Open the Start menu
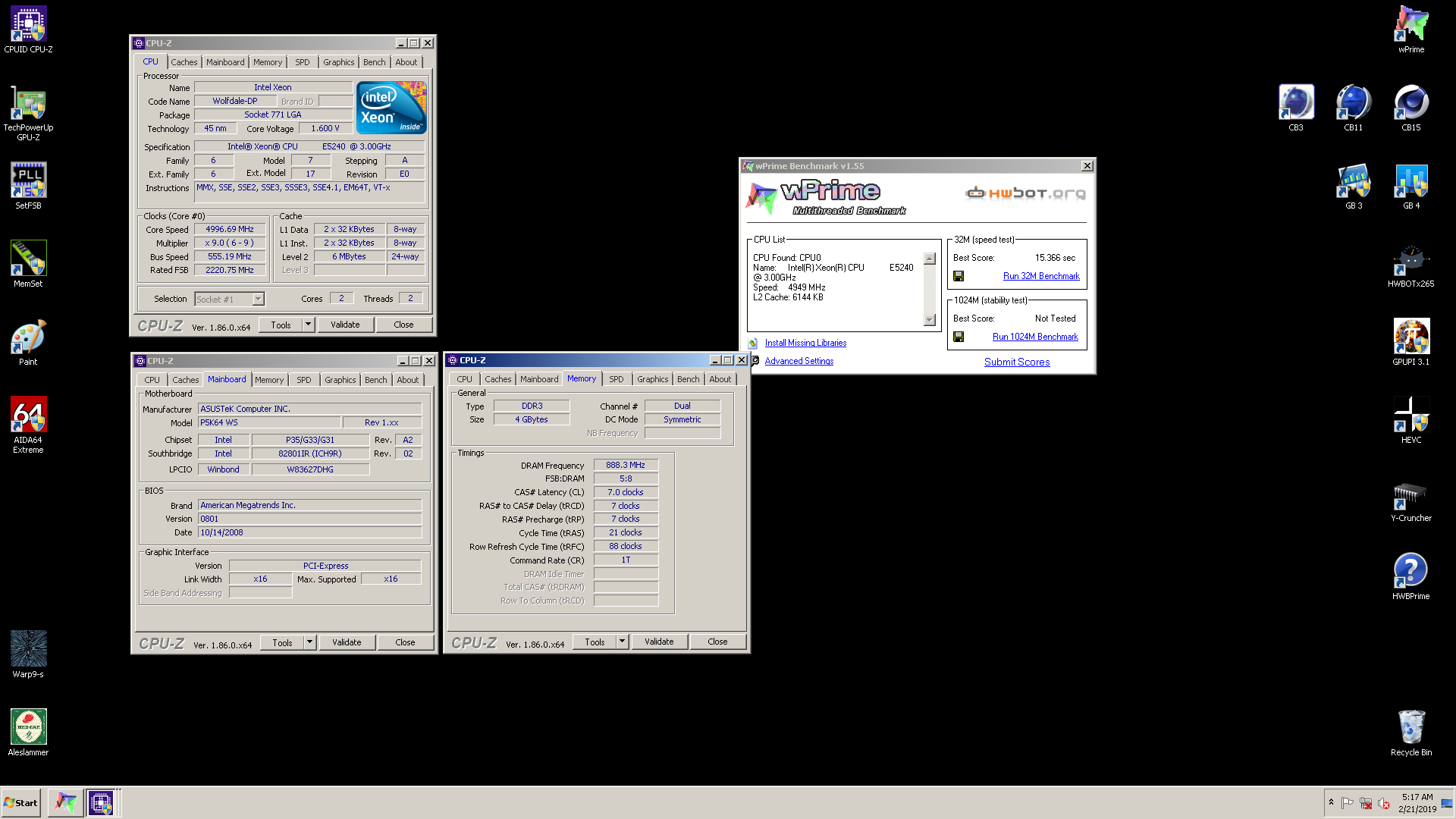 (x=21, y=802)
